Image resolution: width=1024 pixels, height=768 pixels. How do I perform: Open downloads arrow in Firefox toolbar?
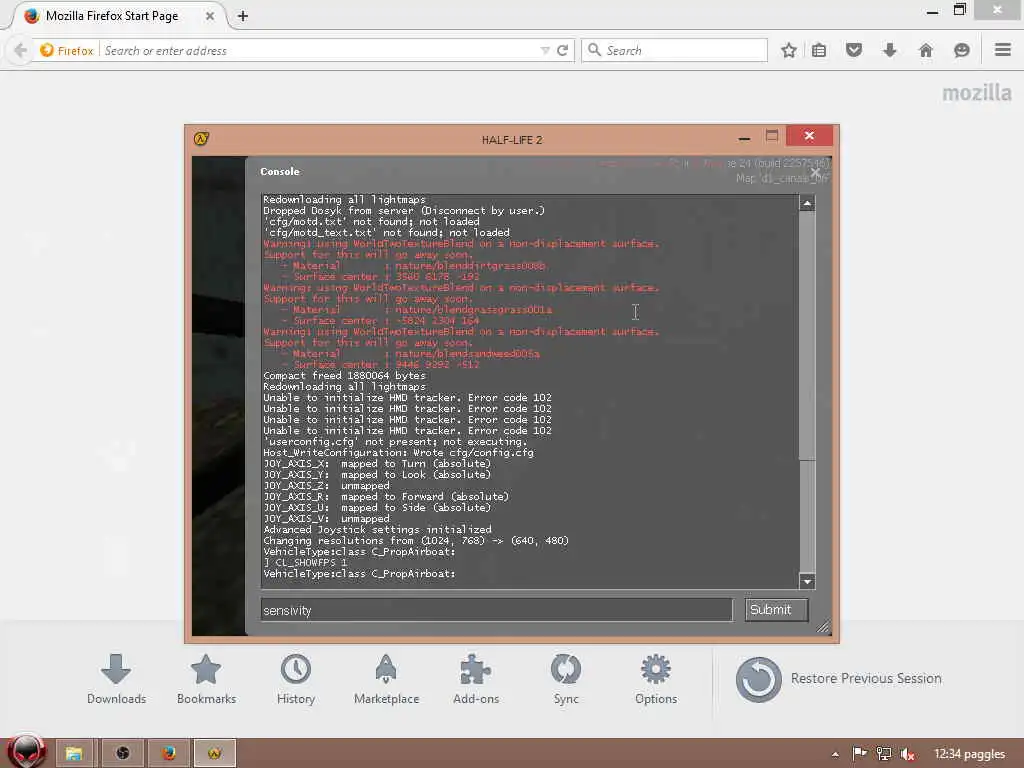tap(889, 50)
